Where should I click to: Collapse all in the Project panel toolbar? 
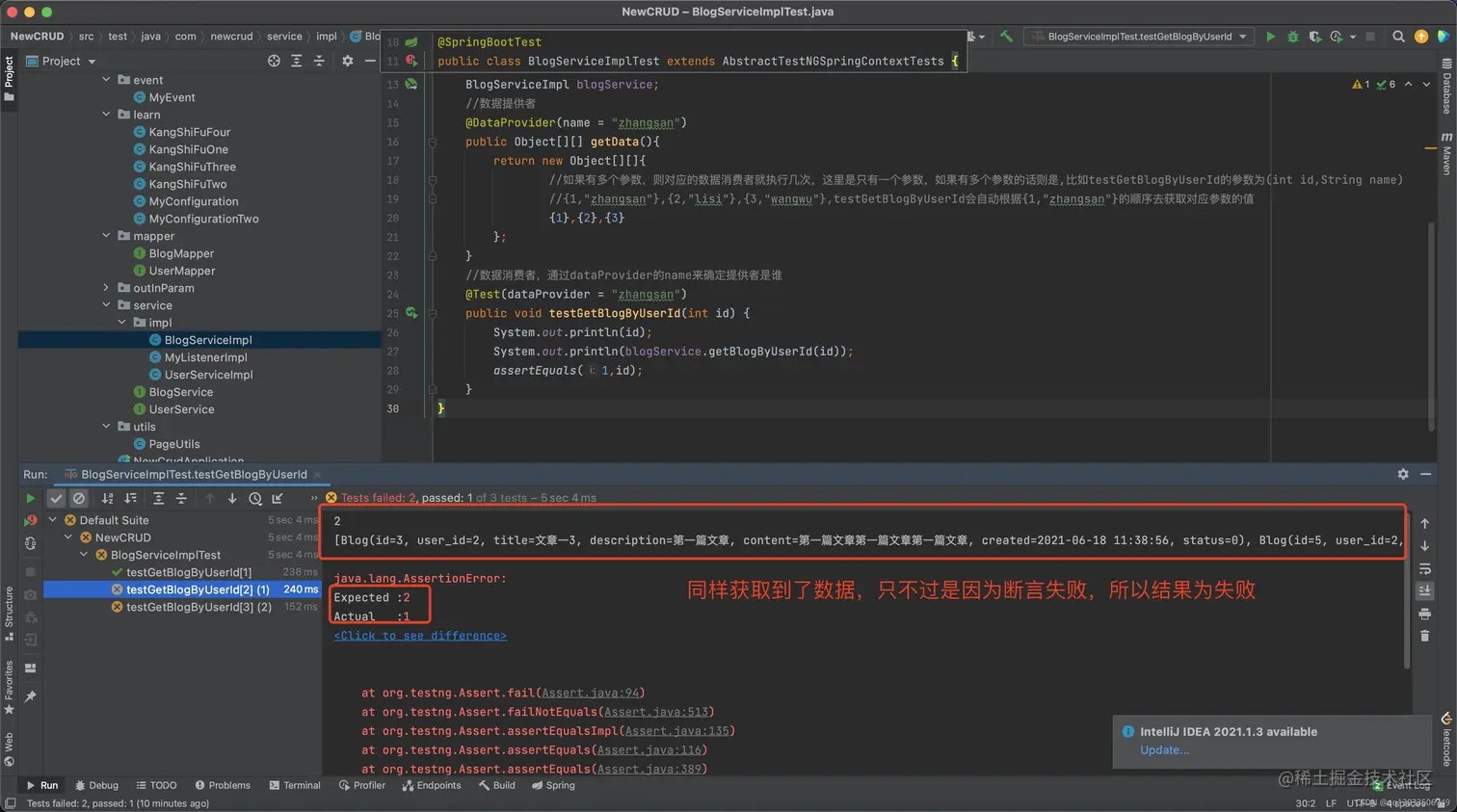coord(319,61)
